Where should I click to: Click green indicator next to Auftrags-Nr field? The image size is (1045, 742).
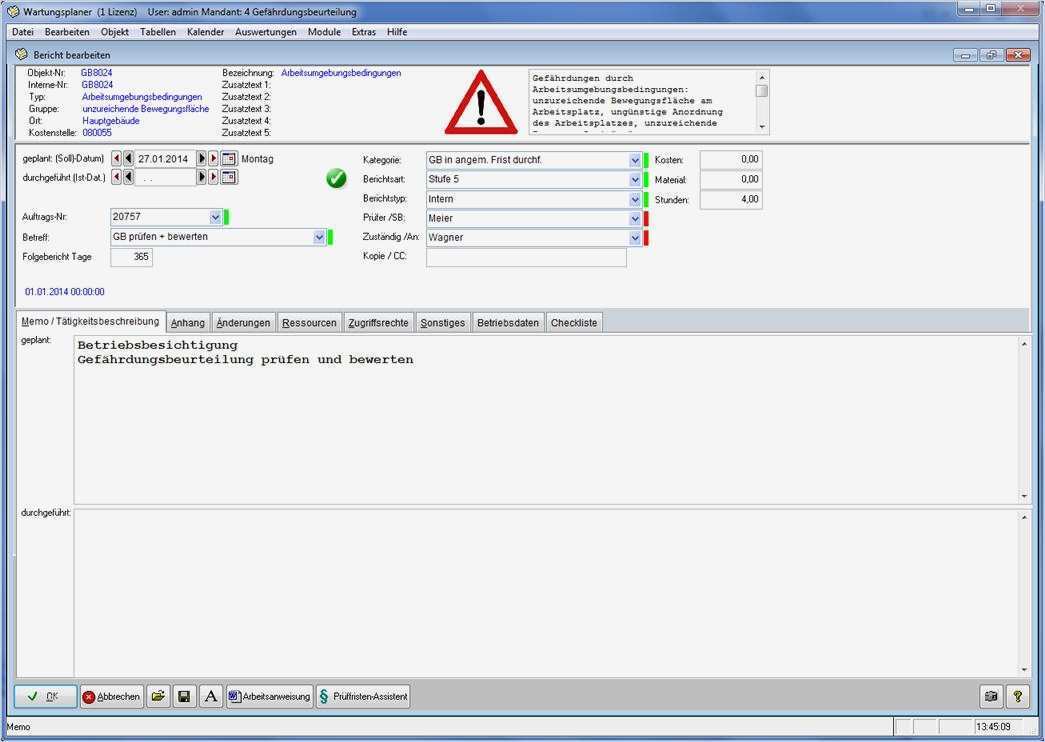point(227,217)
